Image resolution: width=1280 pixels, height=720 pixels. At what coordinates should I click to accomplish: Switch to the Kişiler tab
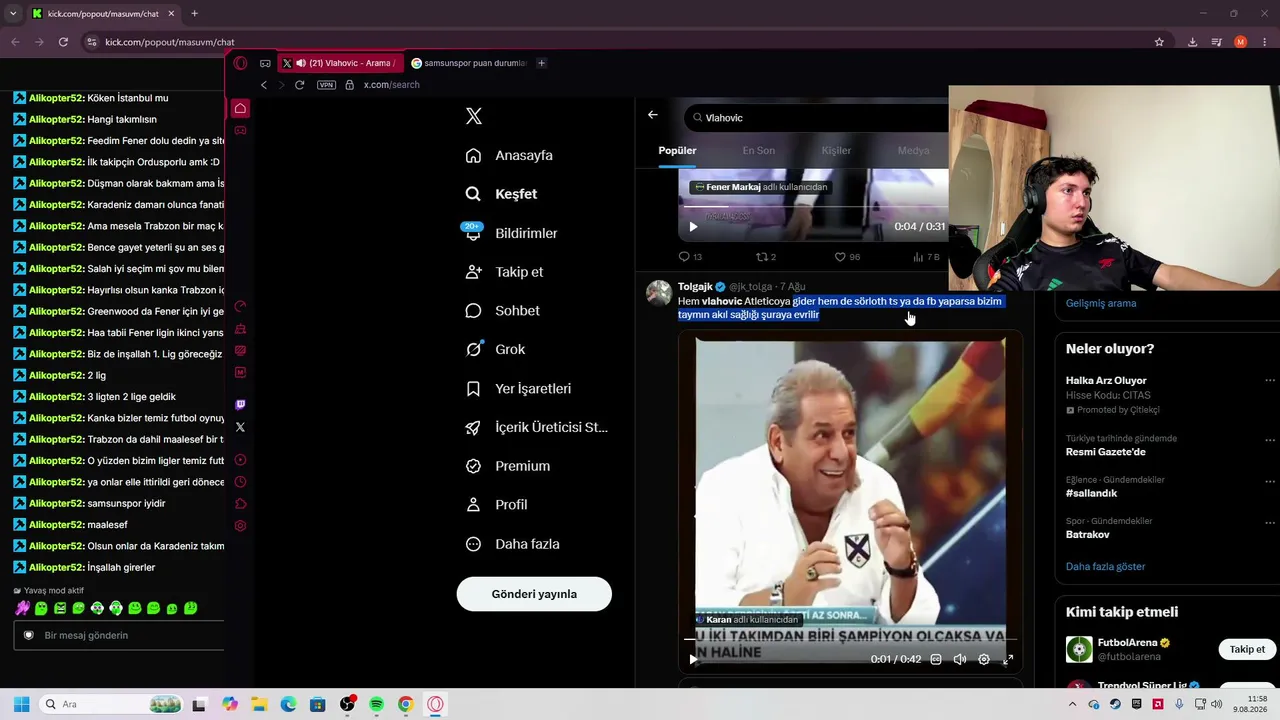pyautogui.click(x=836, y=151)
